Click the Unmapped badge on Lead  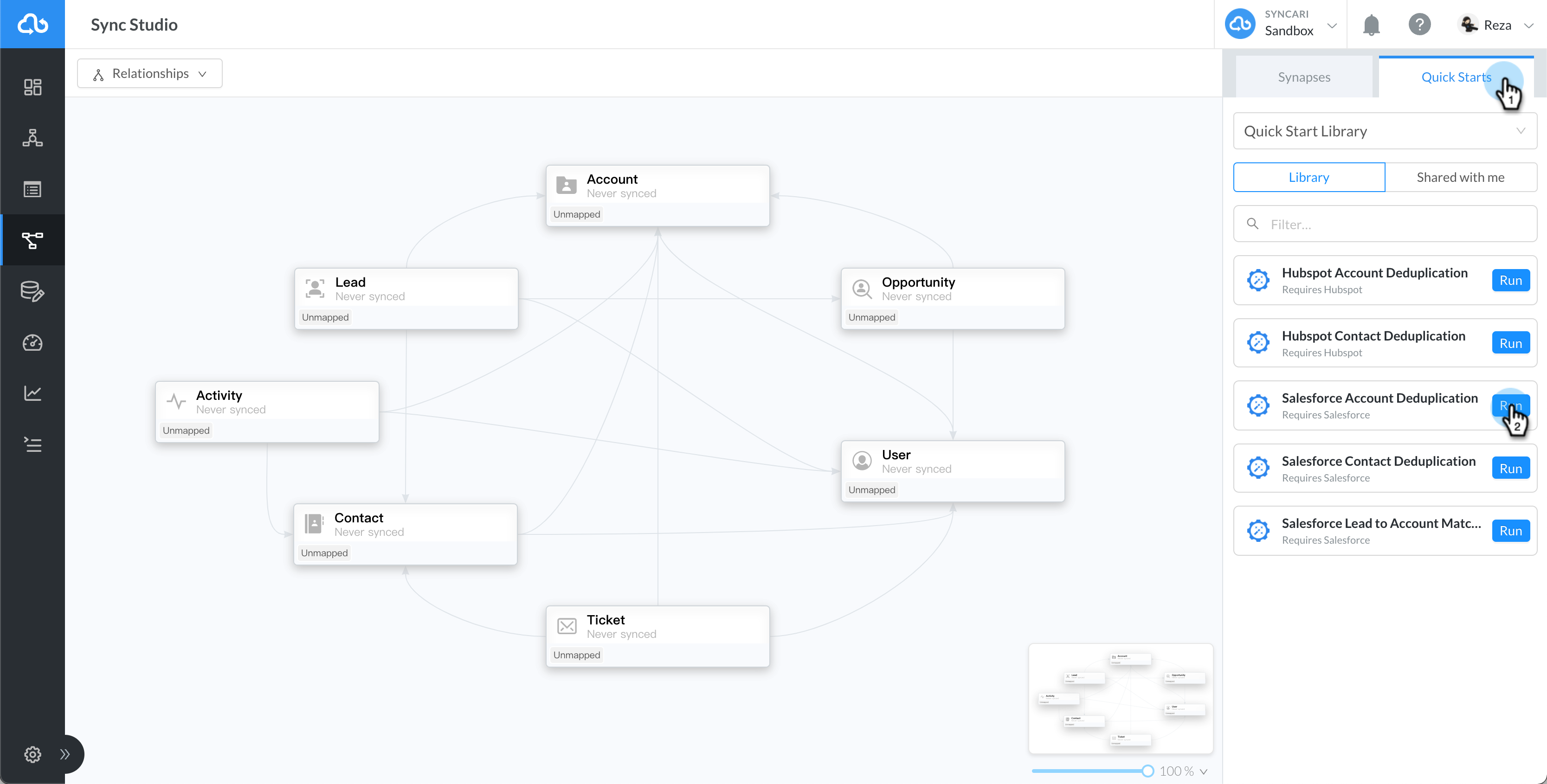click(x=325, y=317)
